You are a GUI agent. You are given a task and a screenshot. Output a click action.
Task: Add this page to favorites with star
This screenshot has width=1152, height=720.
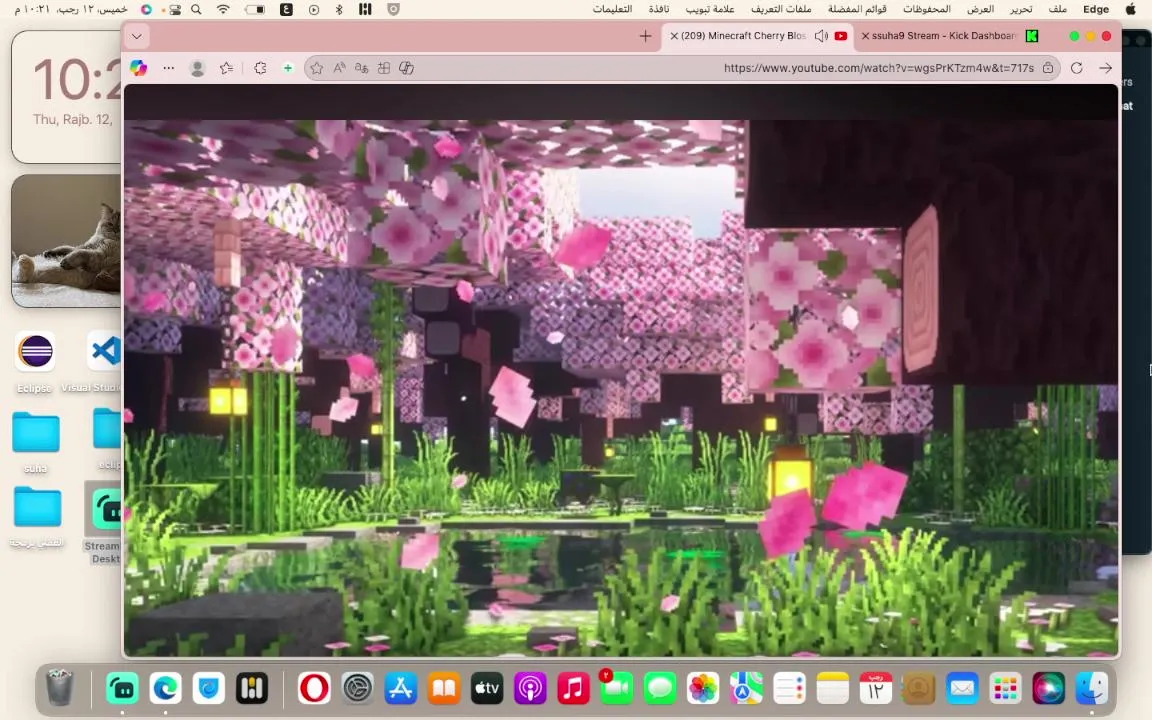click(x=317, y=68)
